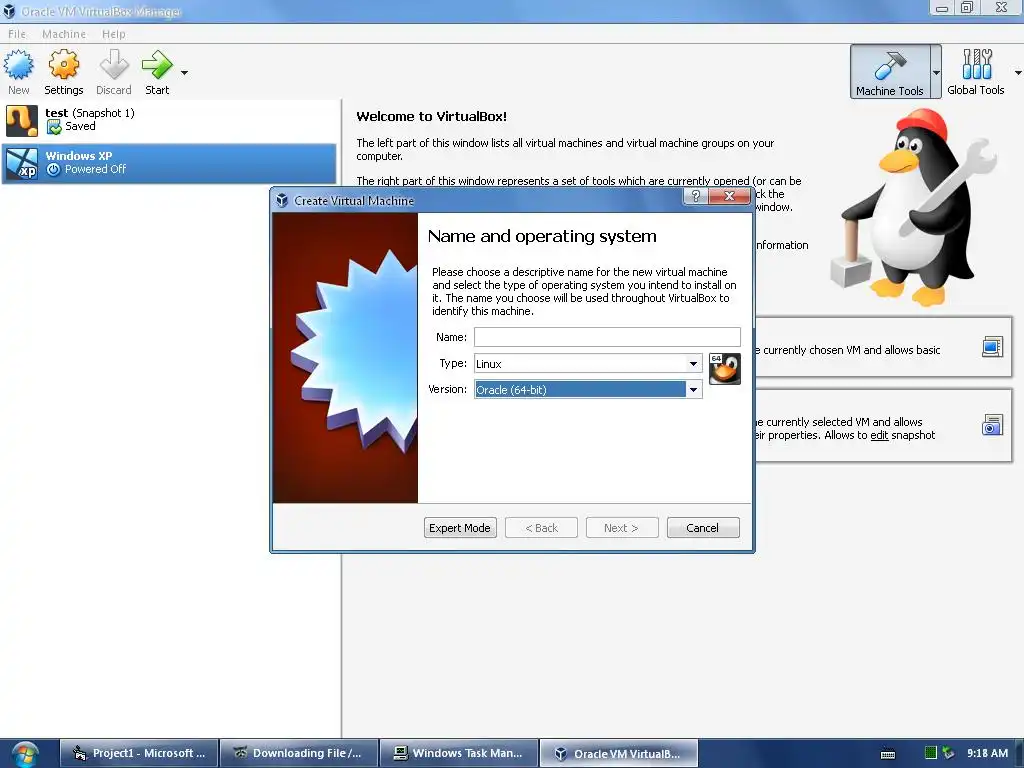Open the Global Tools dropdown arrow
The width and height of the screenshot is (1024, 768).
tap(1017, 72)
